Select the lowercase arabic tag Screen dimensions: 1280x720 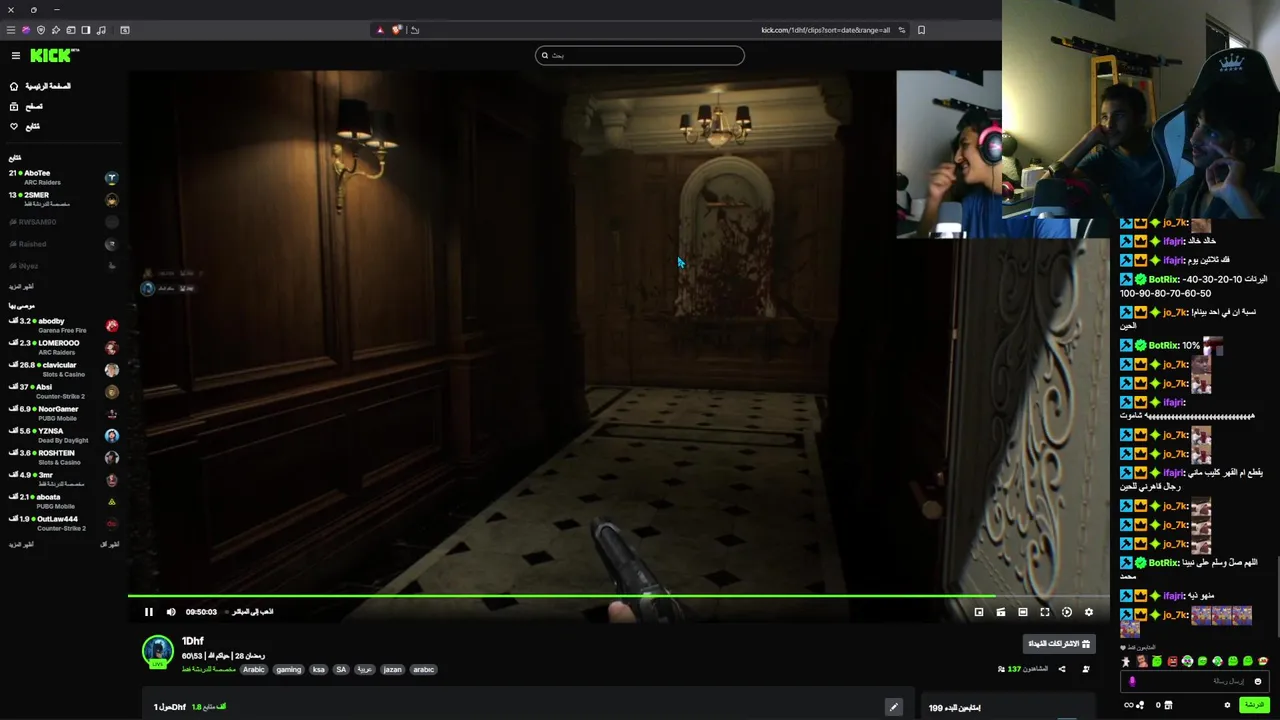(x=424, y=670)
